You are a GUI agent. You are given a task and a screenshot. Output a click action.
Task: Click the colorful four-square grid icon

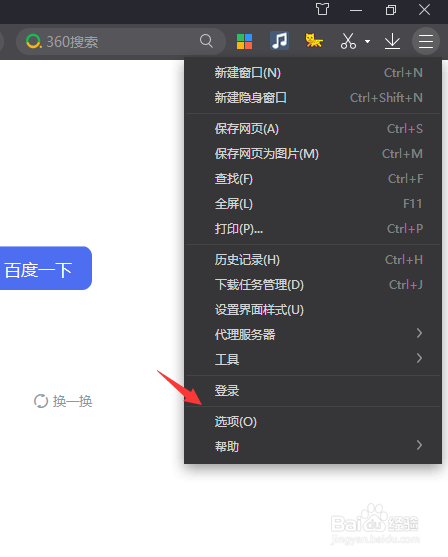(x=244, y=41)
